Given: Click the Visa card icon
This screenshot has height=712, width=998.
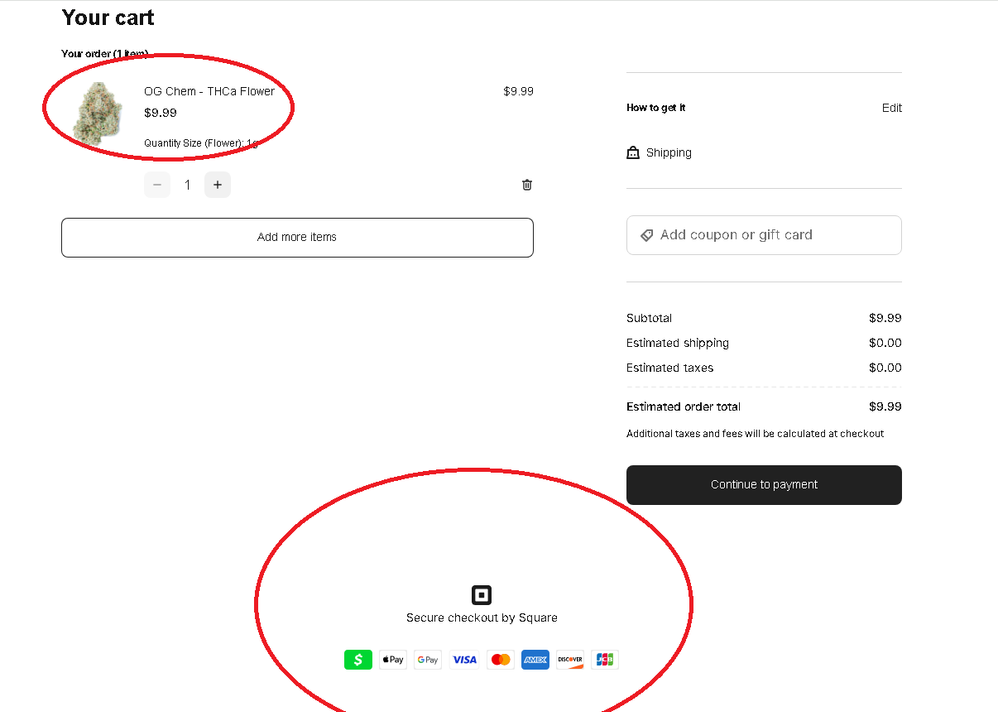Looking at the screenshot, I should 464,660.
